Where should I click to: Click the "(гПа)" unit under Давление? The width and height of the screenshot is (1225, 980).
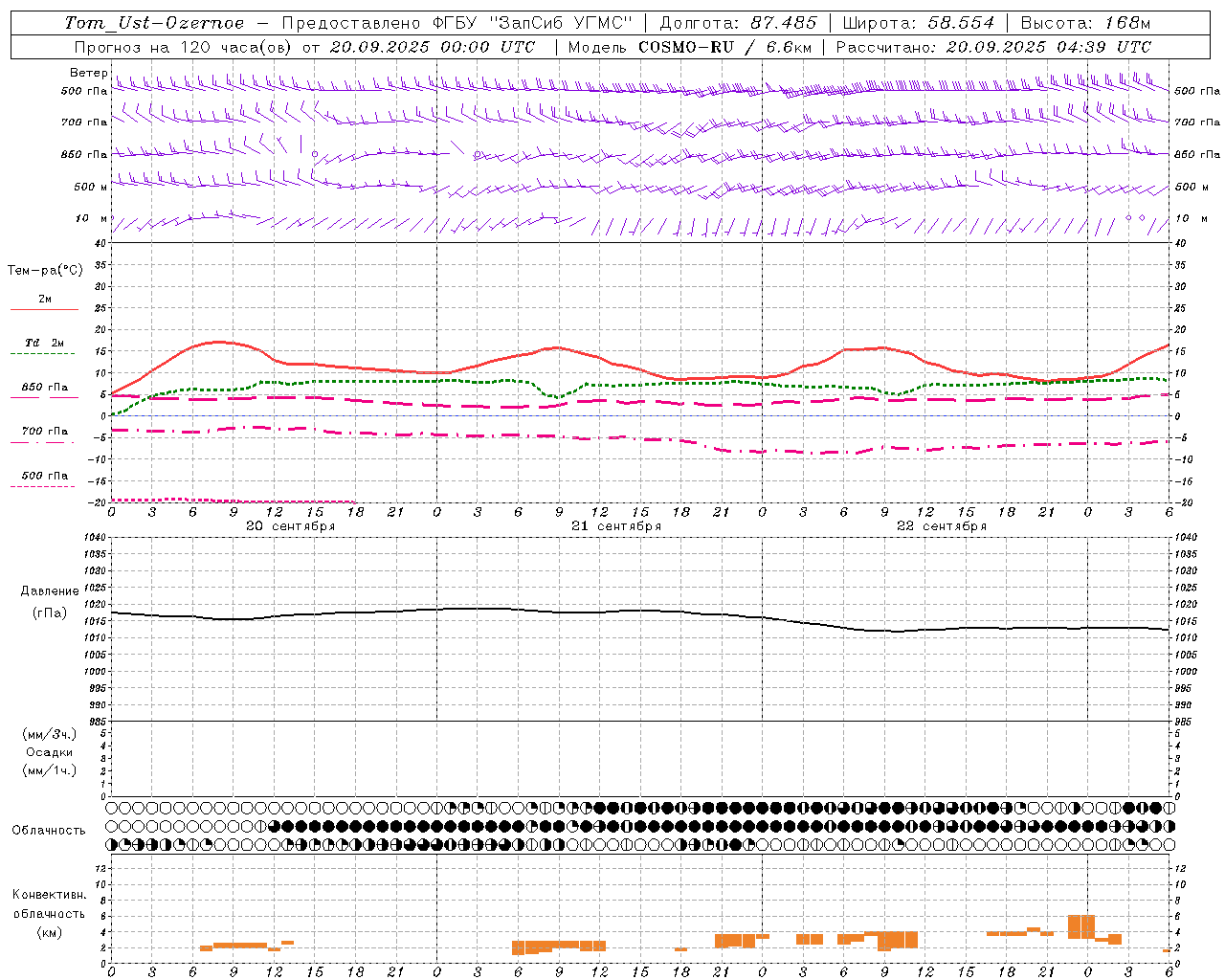pos(50,613)
